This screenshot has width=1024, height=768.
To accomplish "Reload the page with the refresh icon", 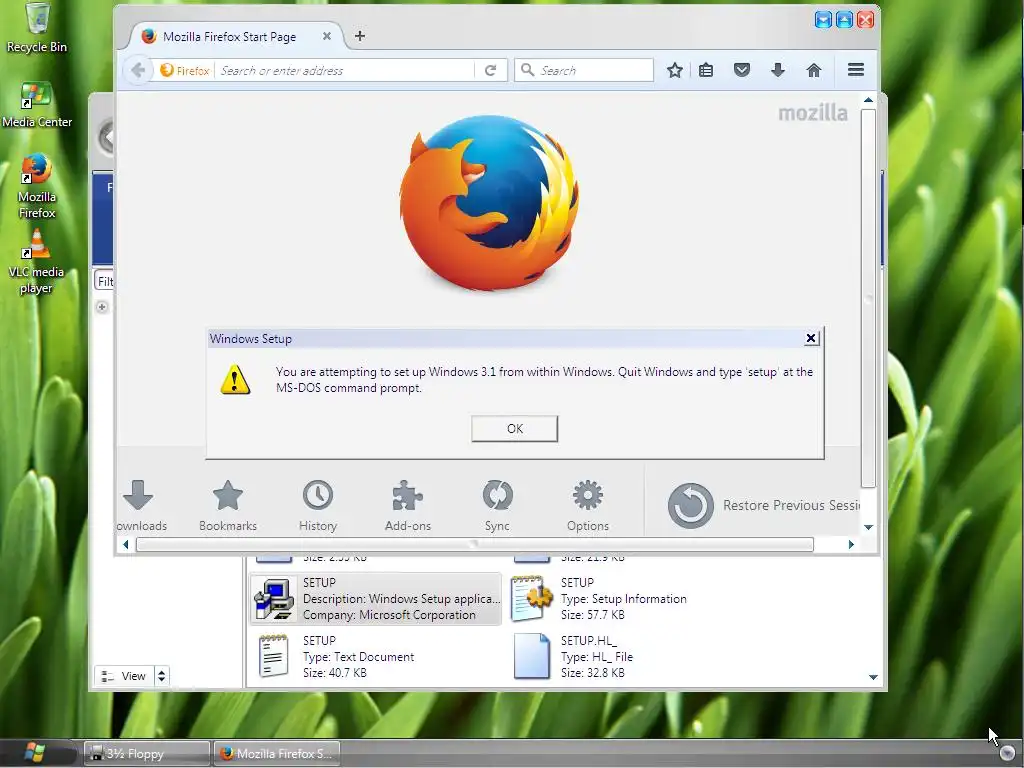I will 490,70.
